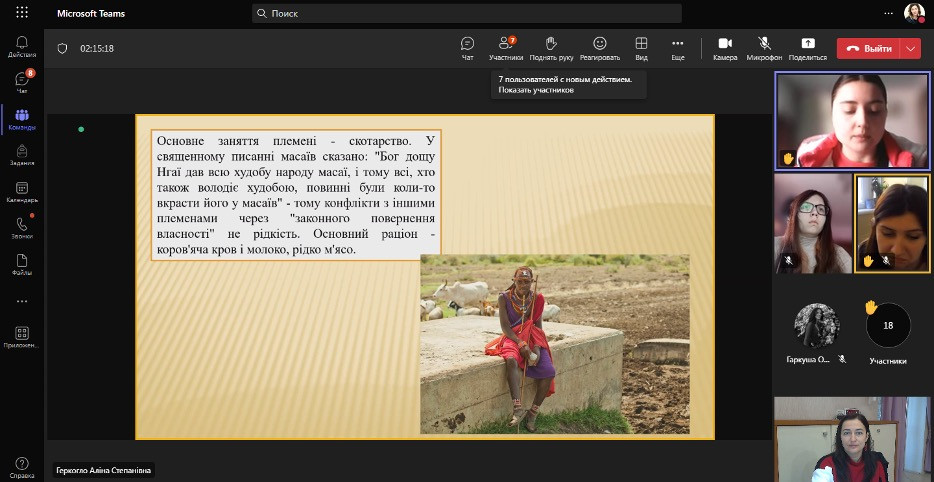This screenshot has height=482, width=934.
Task: Open the Реагировать reactions menu
Action: pos(599,47)
